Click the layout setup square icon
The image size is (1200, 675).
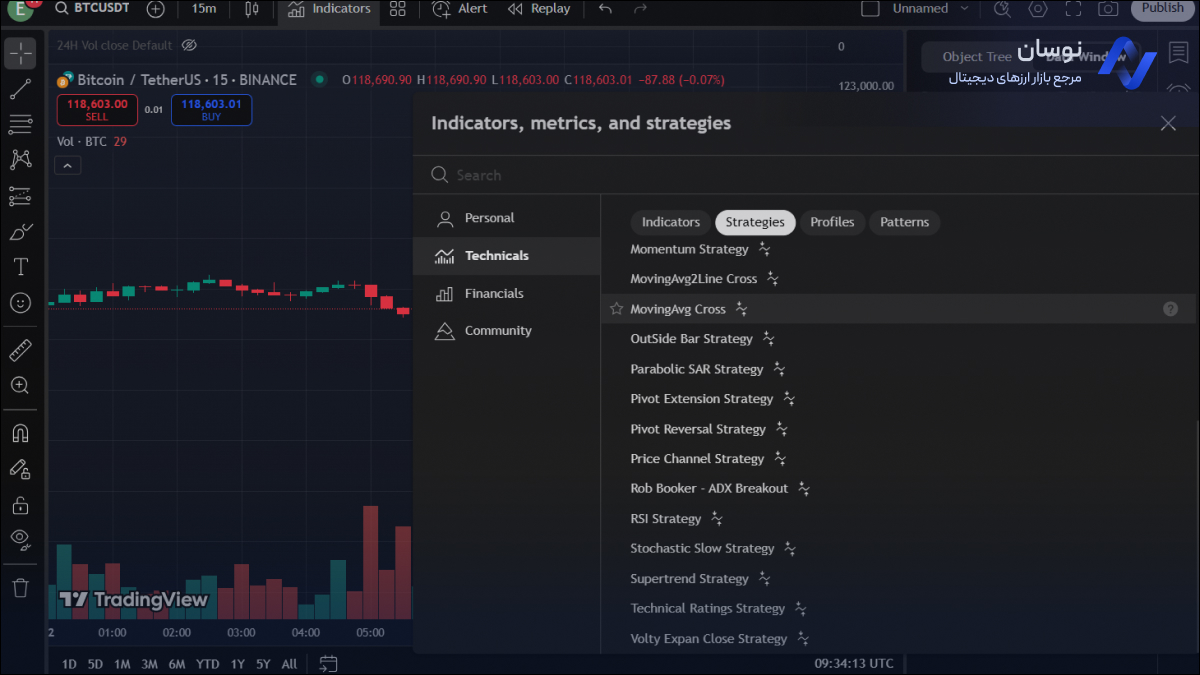point(871,9)
